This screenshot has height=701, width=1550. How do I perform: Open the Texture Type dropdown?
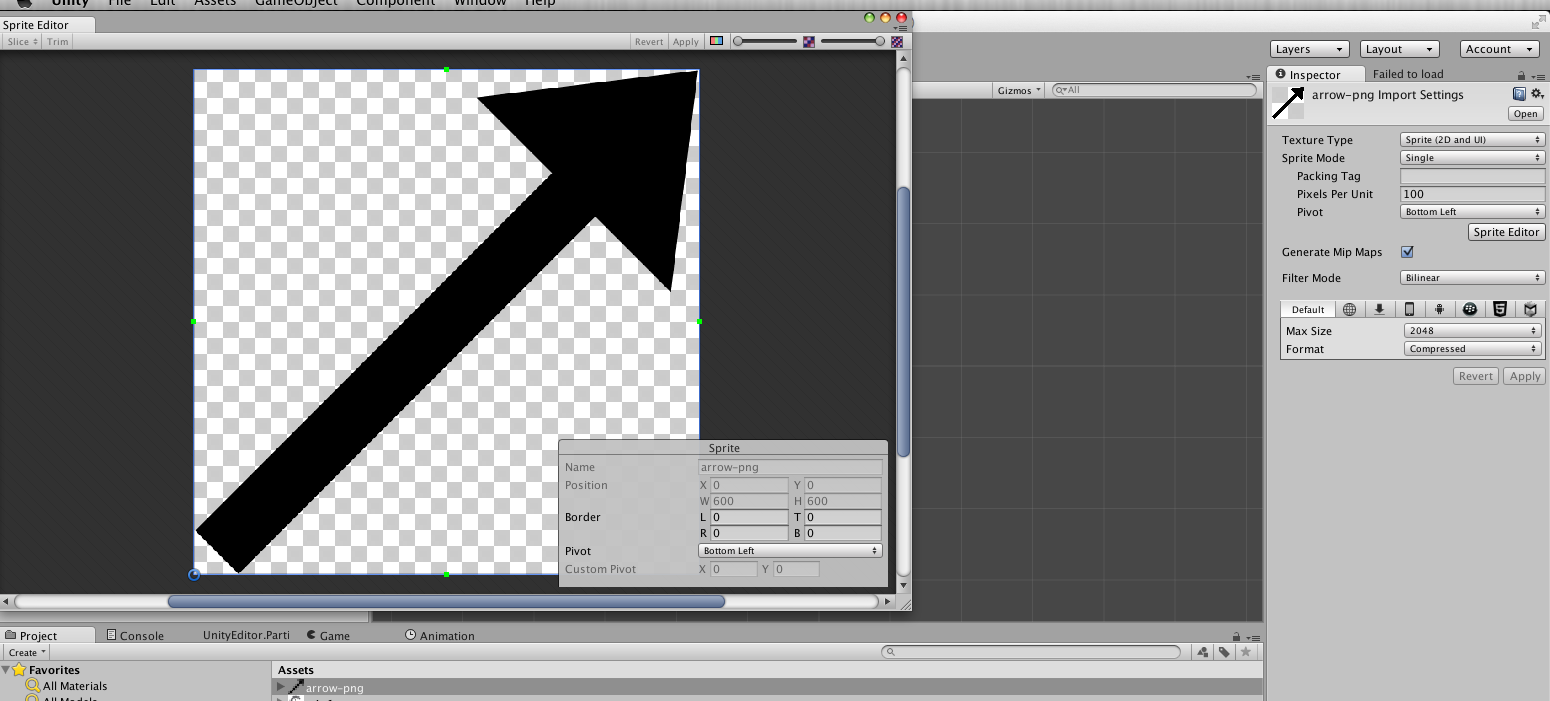click(1473, 140)
